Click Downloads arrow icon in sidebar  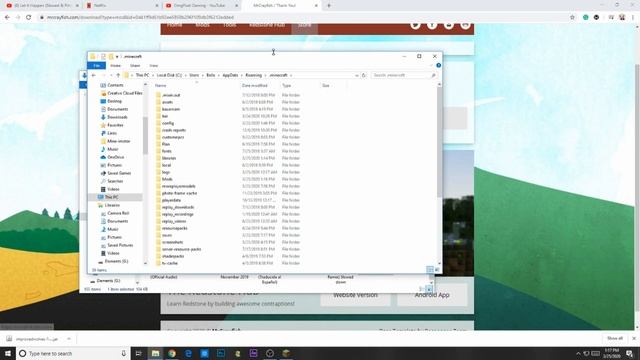(x=103, y=117)
